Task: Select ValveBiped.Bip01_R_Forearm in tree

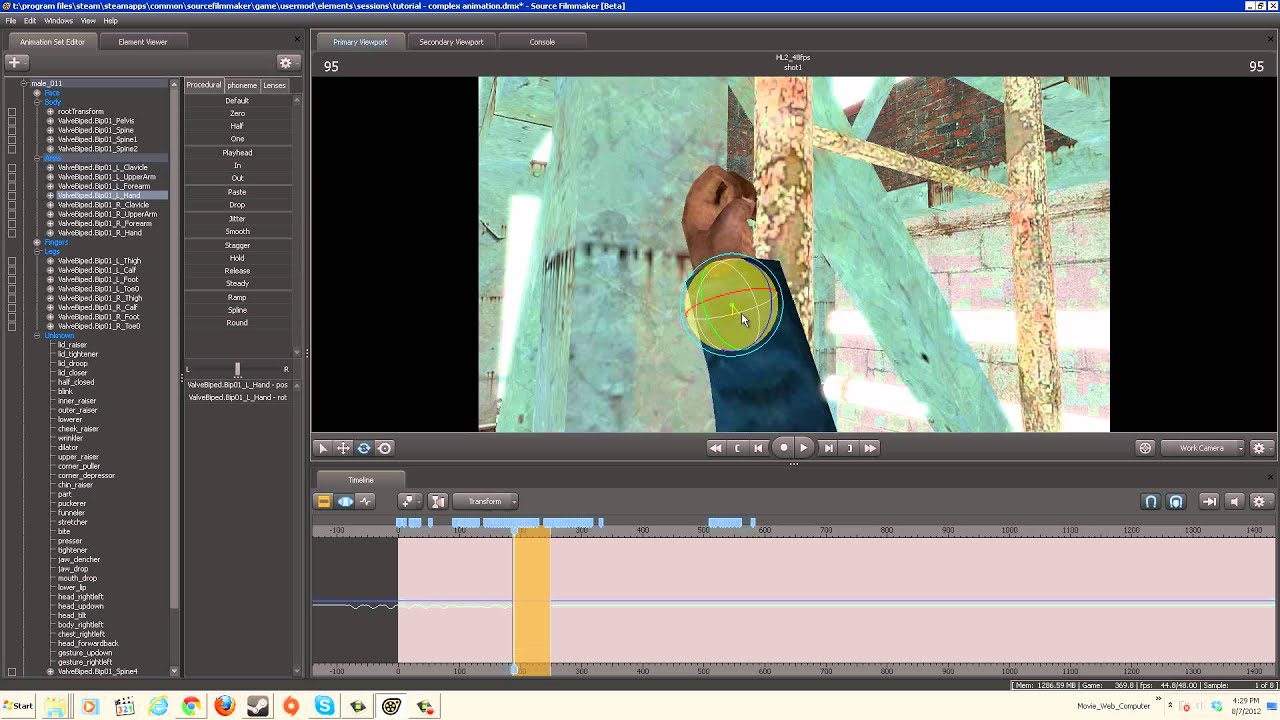Action: (x=104, y=223)
